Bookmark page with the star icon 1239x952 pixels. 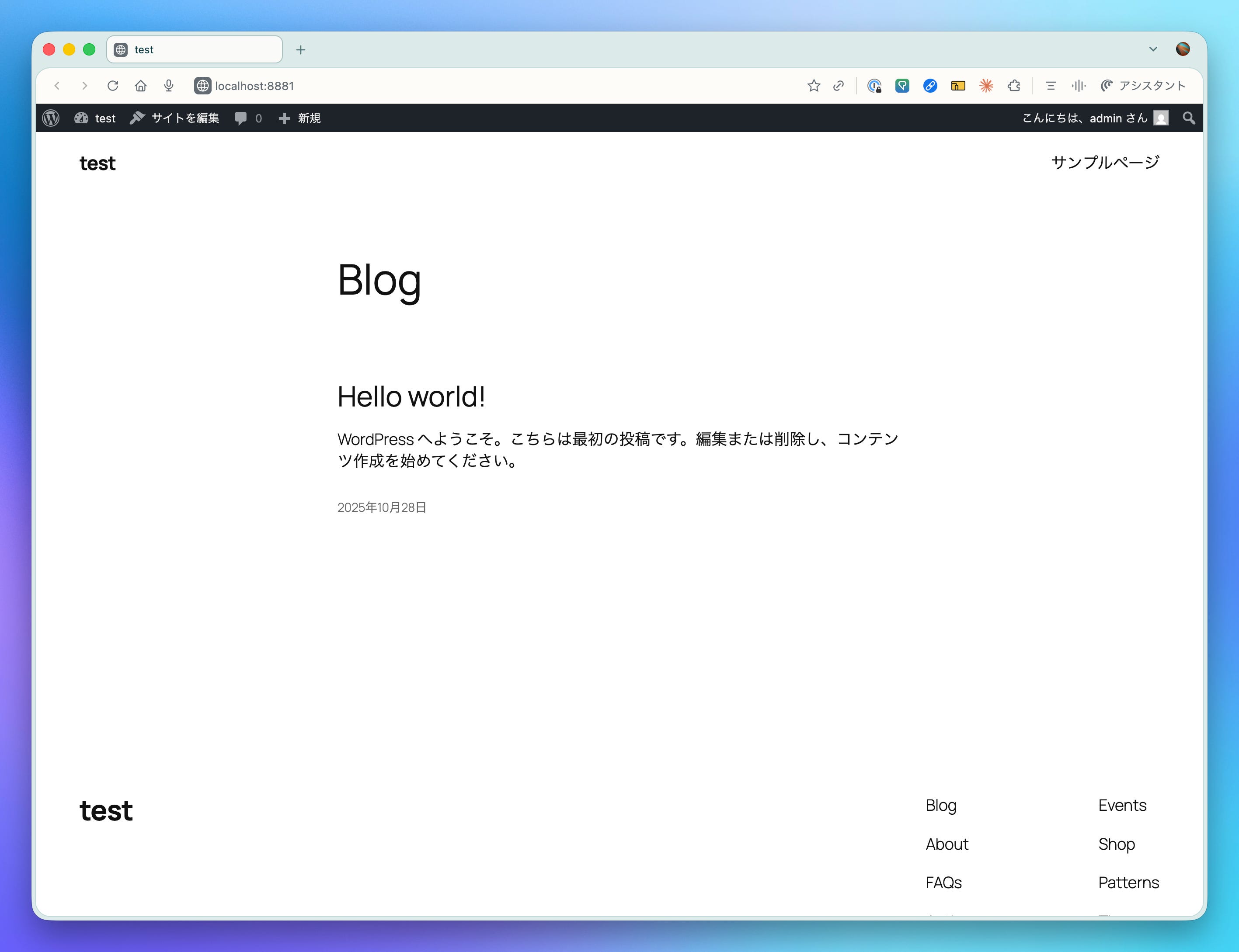[814, 86]
